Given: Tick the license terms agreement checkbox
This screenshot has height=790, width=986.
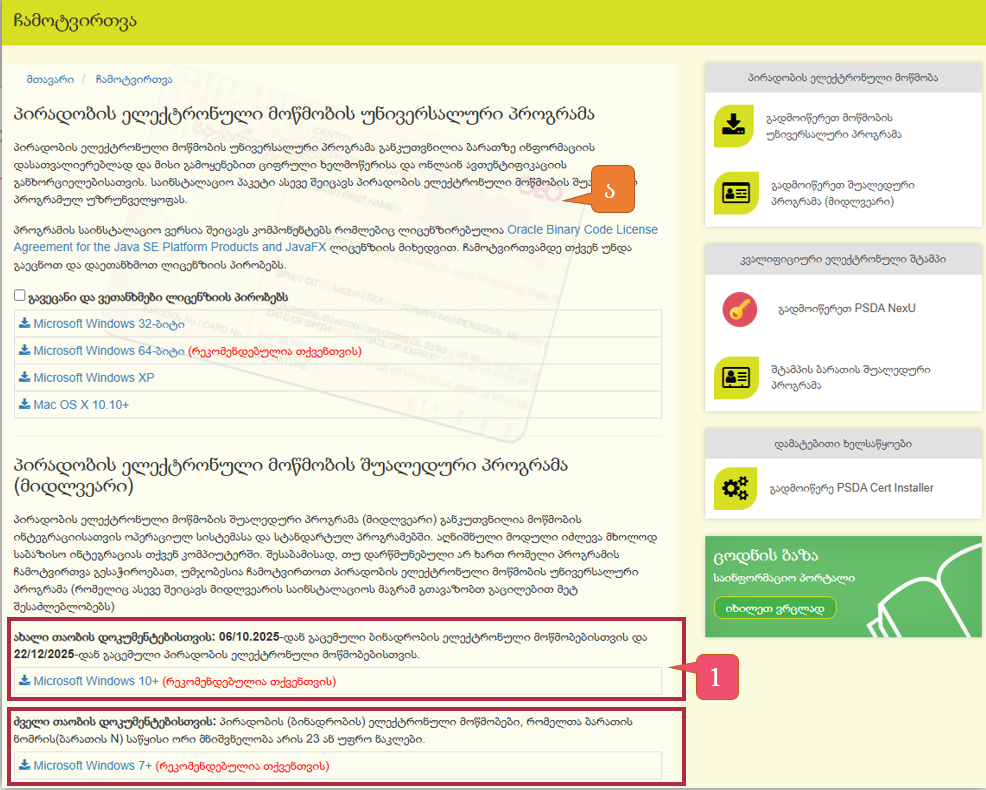Looking at the screenshot, I should 21,297.
